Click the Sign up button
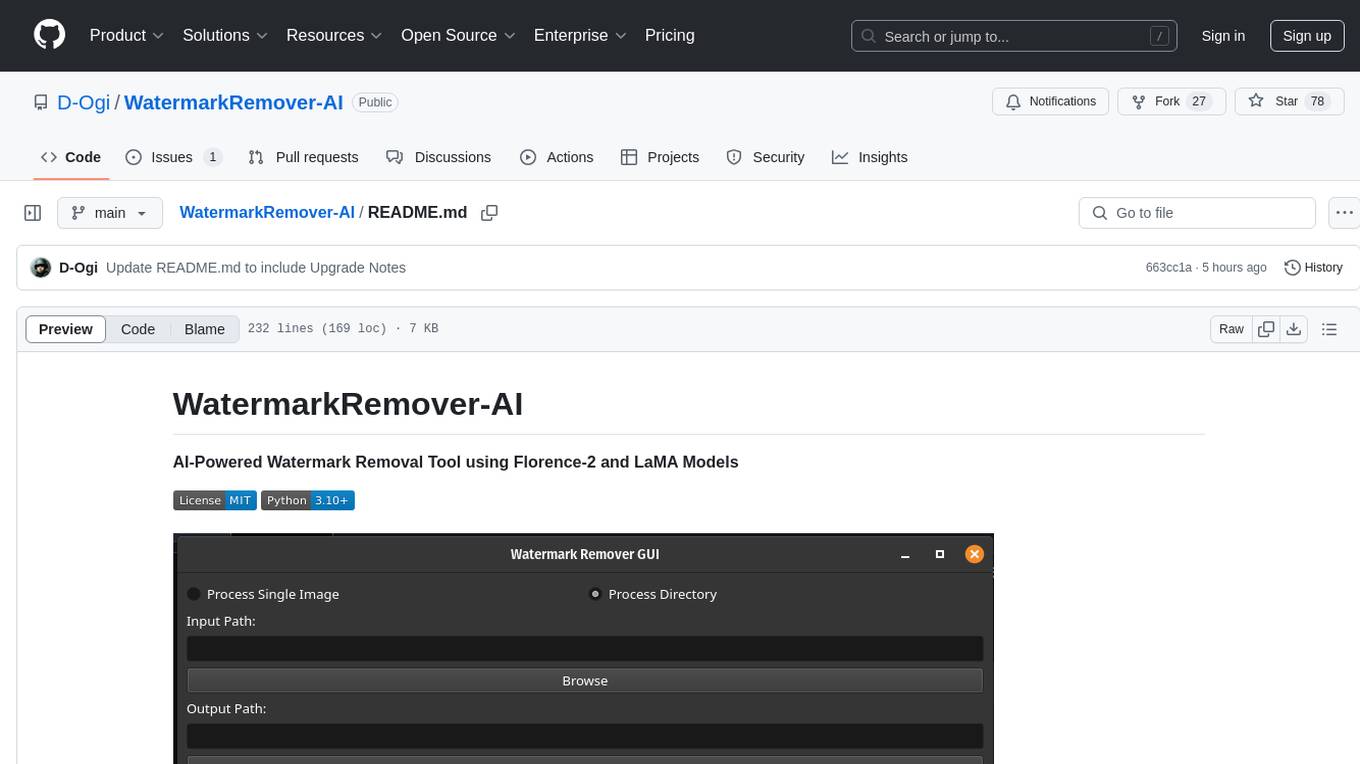The height and width of the screenshot is (764, 1360). (1307, 36)
